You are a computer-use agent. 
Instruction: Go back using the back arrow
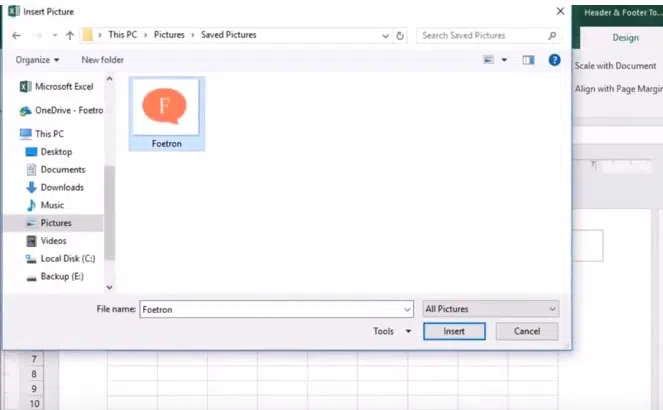pos(16,36)
